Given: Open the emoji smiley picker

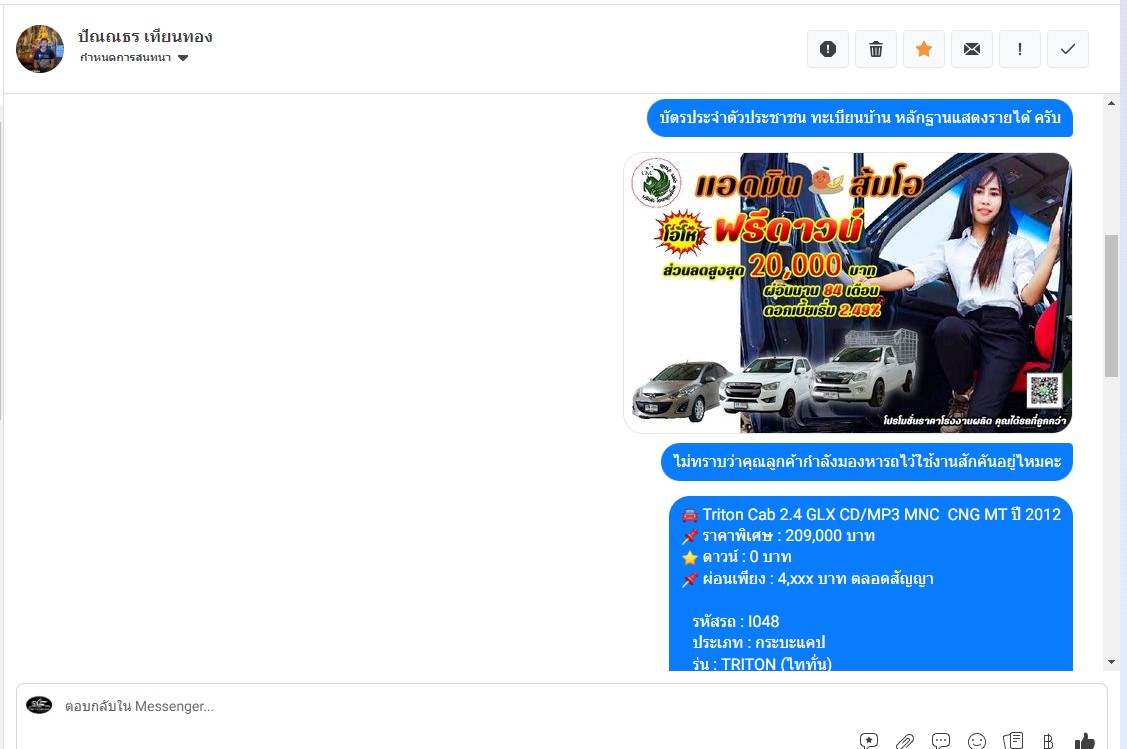Looking at the screenshot, I should click(x=977, y=740).
